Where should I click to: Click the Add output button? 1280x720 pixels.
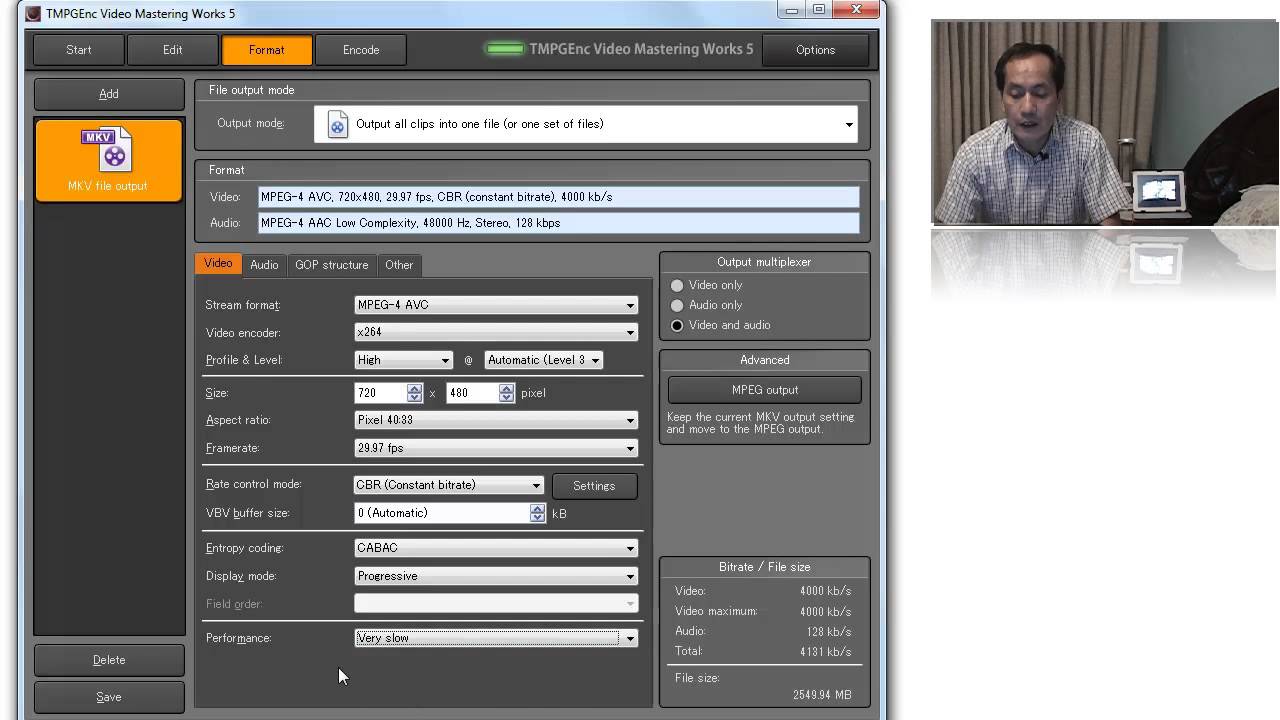(109, 94)
